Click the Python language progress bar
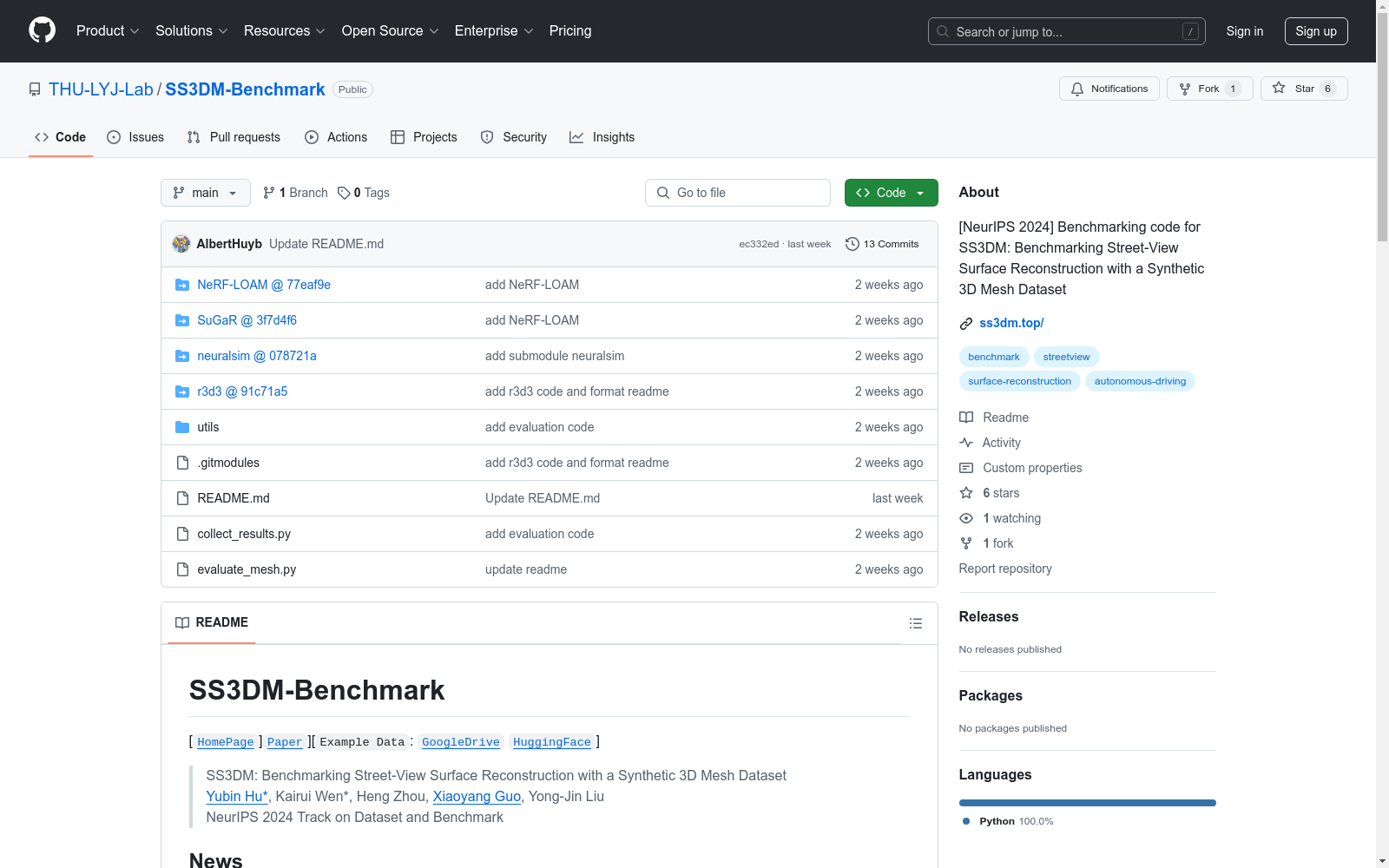This screenshot has width=1389, height=868. [1087, 803]
